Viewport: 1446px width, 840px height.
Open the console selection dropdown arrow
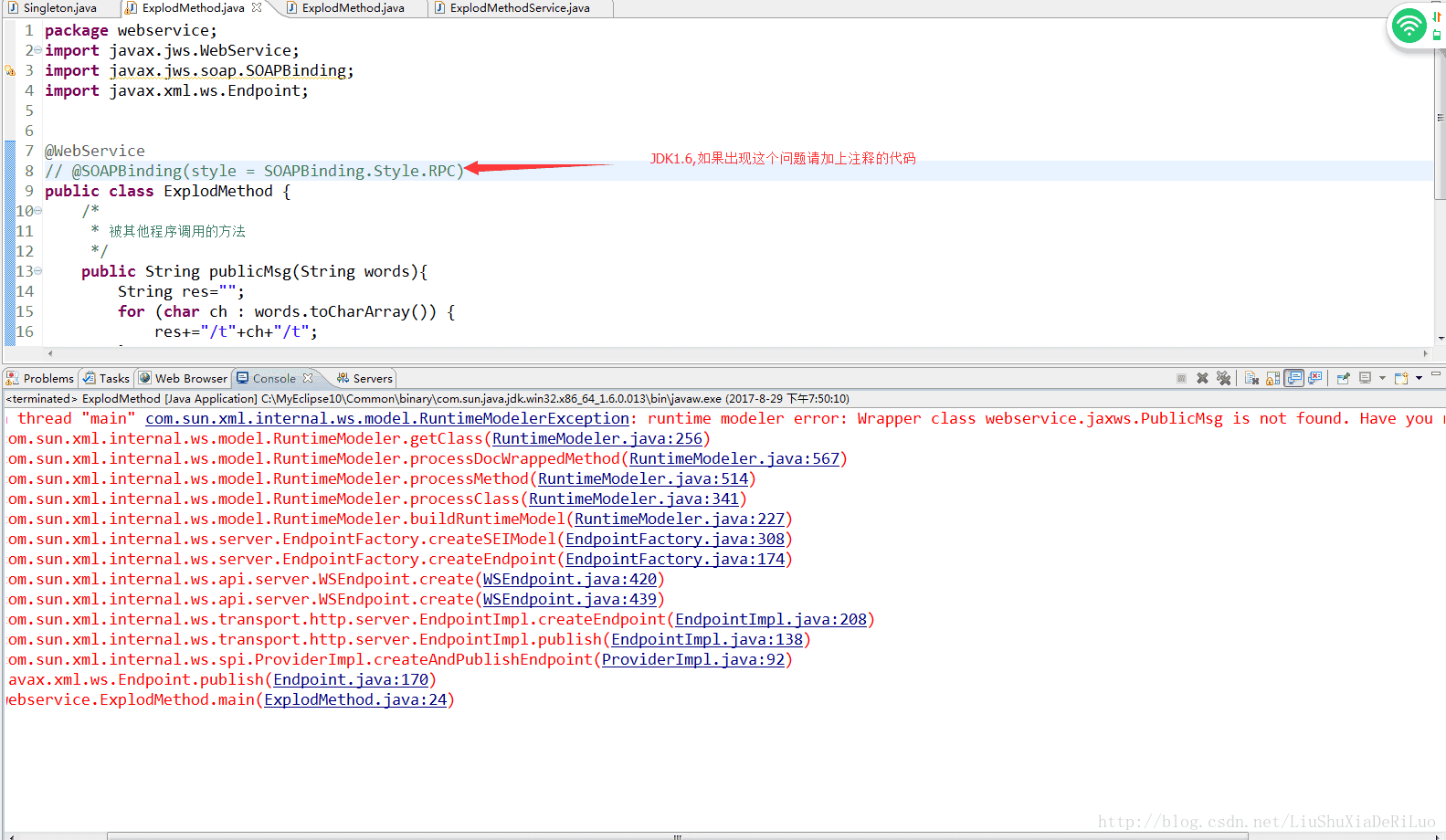(x=1382, y=378)
